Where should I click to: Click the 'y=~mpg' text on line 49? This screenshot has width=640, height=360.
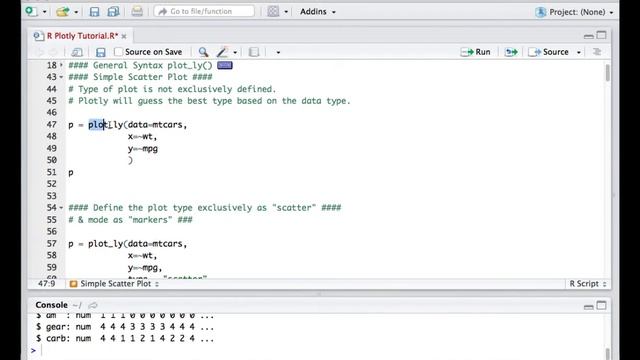coord(143,149)
